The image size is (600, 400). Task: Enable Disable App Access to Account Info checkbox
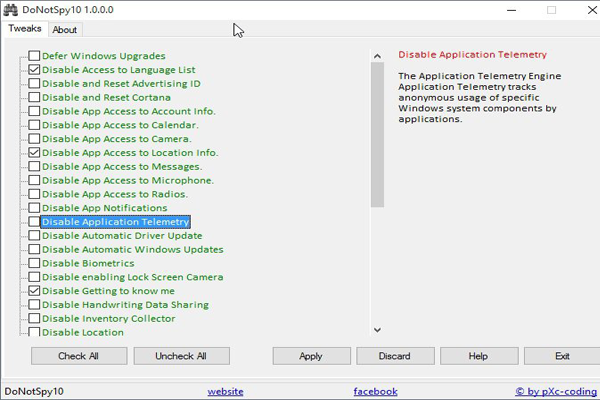pyautogui.click(x=34, y=111)
